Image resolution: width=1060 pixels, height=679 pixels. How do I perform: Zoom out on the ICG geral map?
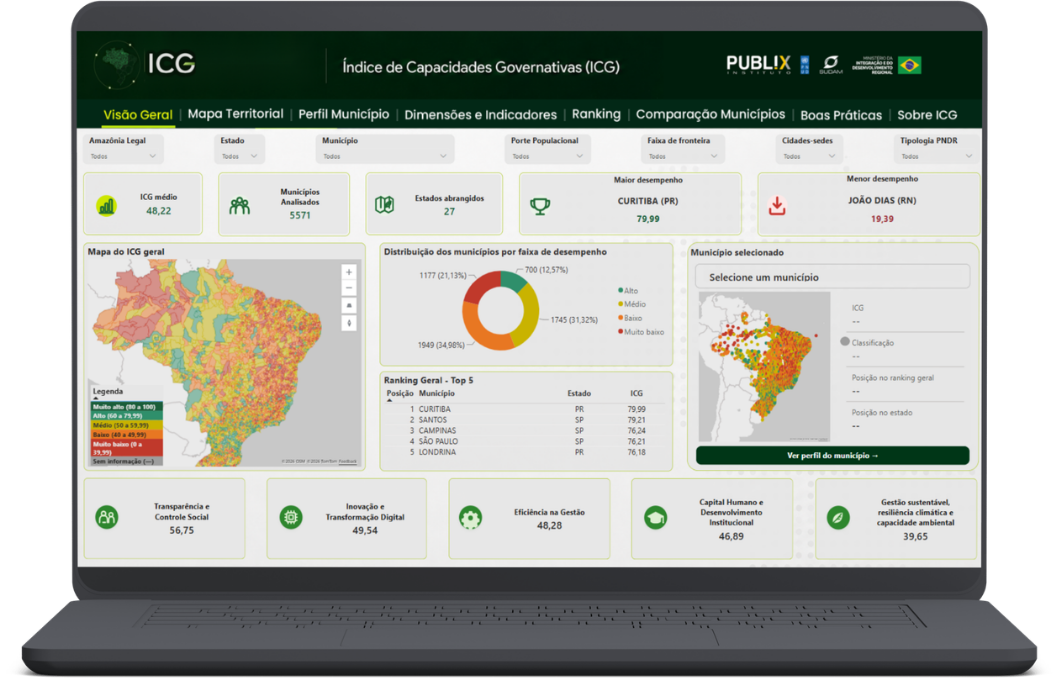click(x=349, y=289)
